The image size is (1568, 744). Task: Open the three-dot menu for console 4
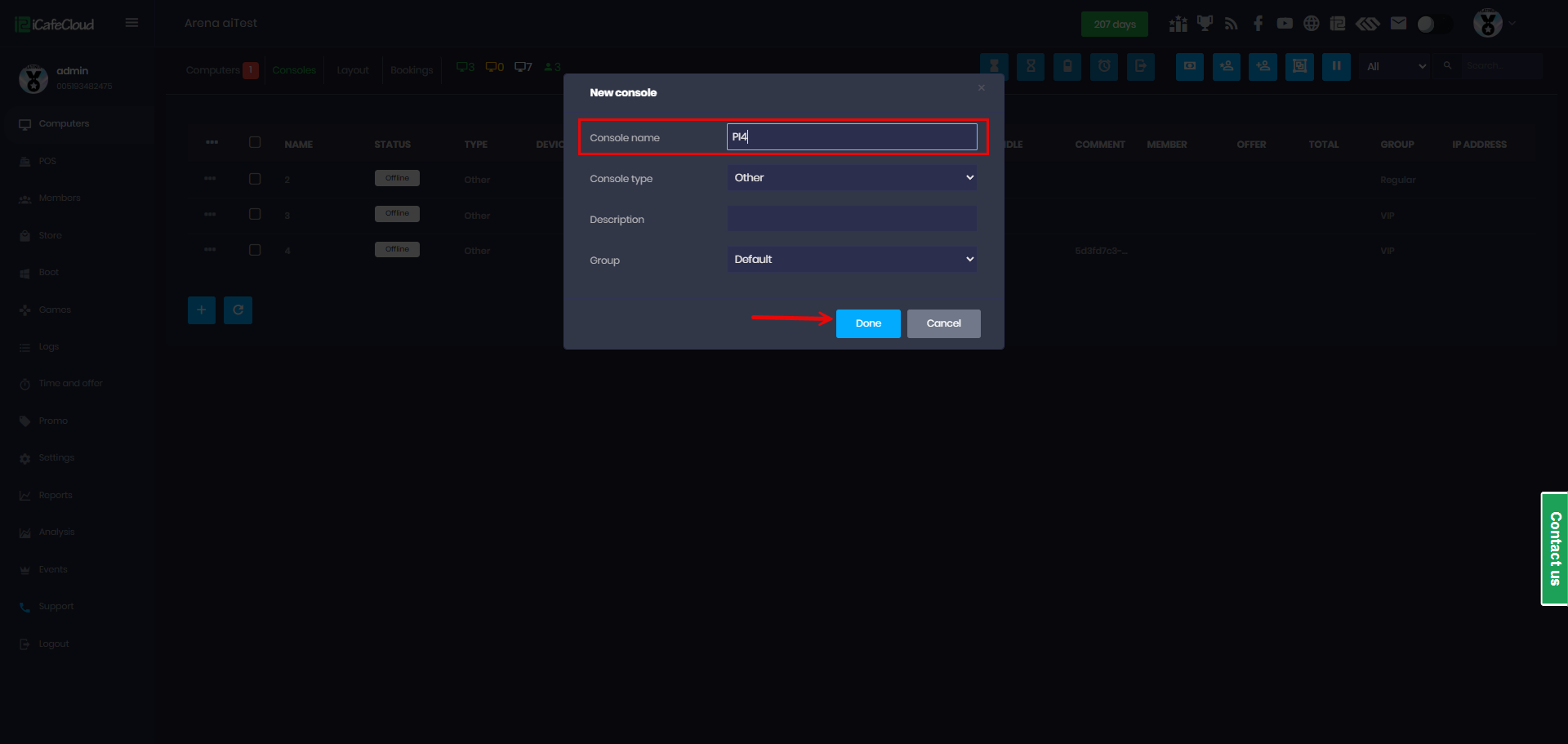(211, 250)
